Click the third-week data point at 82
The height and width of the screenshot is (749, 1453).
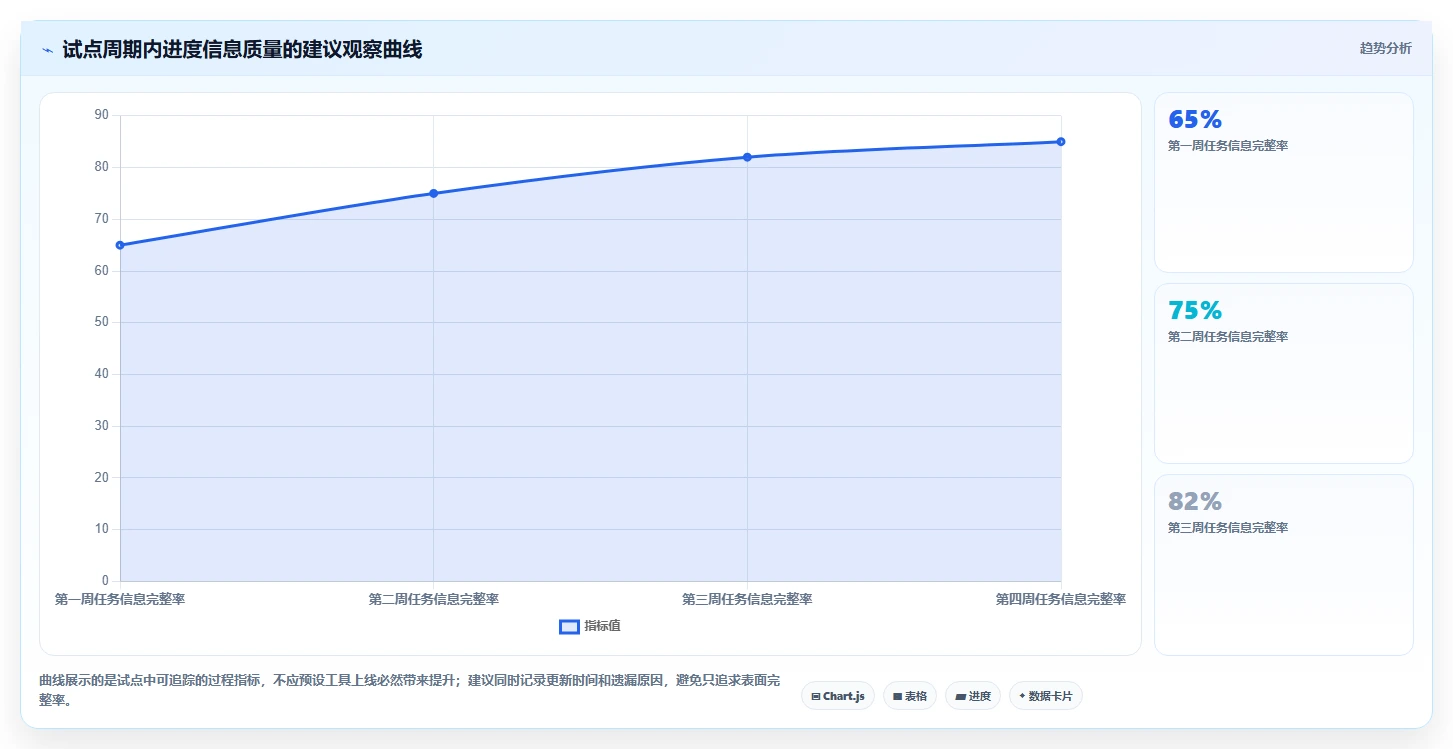click(x=747, y=157)
